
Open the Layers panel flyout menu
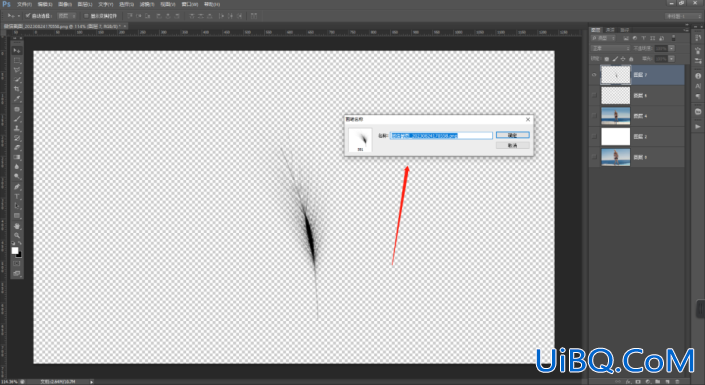[x=685, y=30]
